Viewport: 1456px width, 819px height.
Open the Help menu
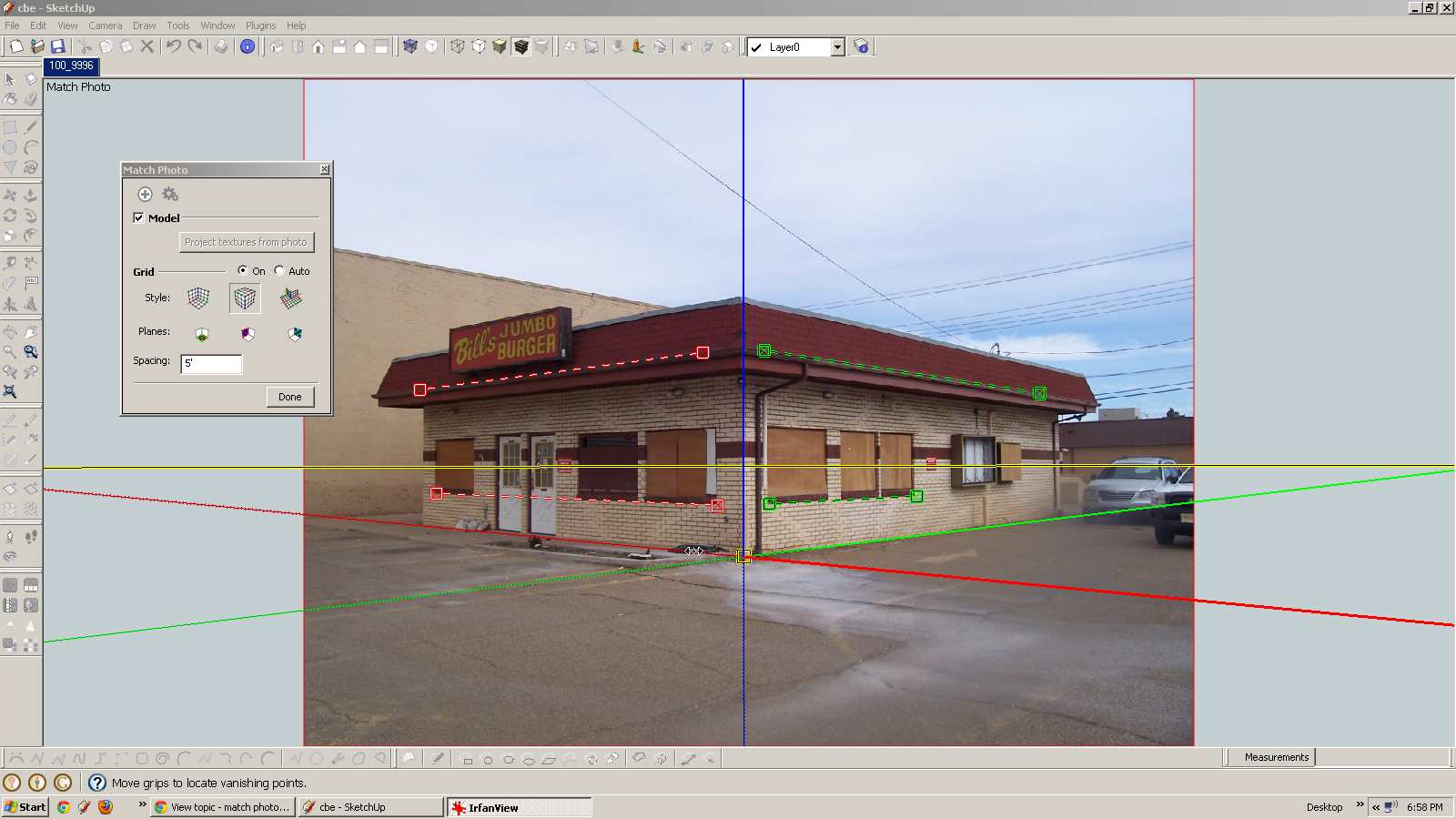point(297,25)
